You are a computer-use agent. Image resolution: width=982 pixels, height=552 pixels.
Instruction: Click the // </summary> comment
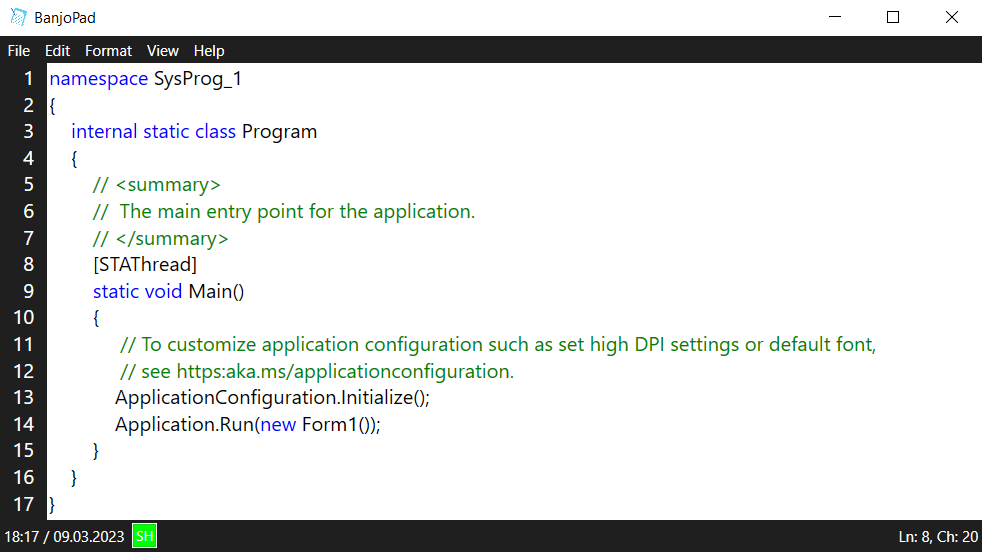[x=160, y=239]
